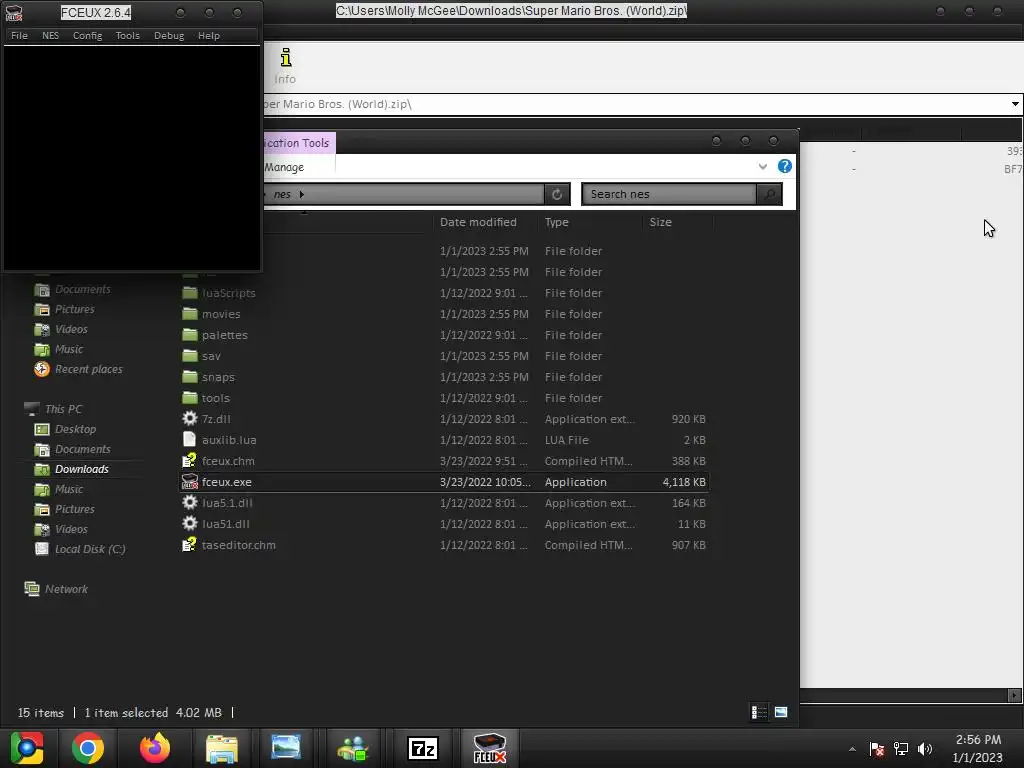Open Music under Favorites in sidebar

69,349
